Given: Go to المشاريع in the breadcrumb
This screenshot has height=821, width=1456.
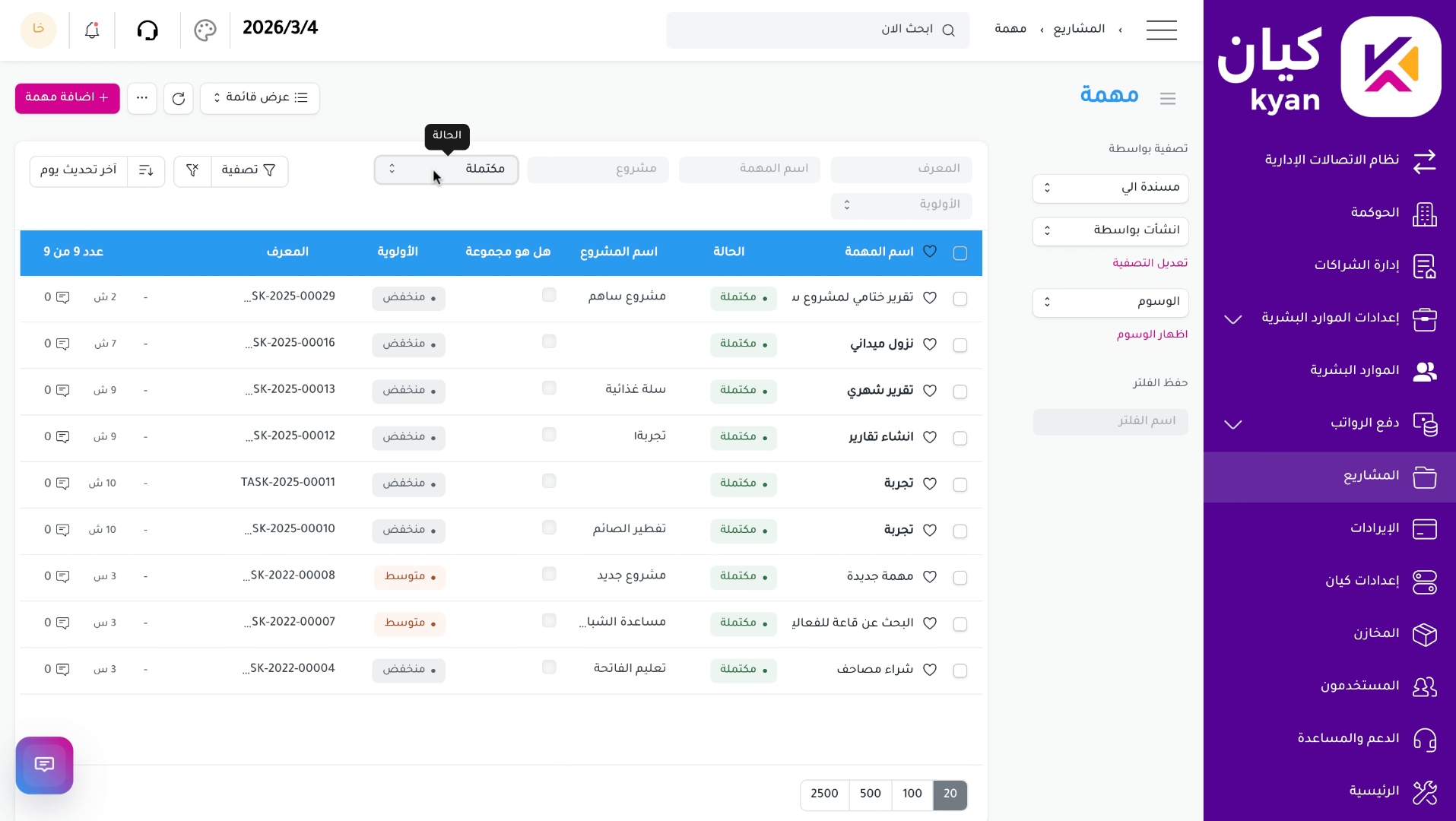Looking at the screenshot, I should 1079,28.
